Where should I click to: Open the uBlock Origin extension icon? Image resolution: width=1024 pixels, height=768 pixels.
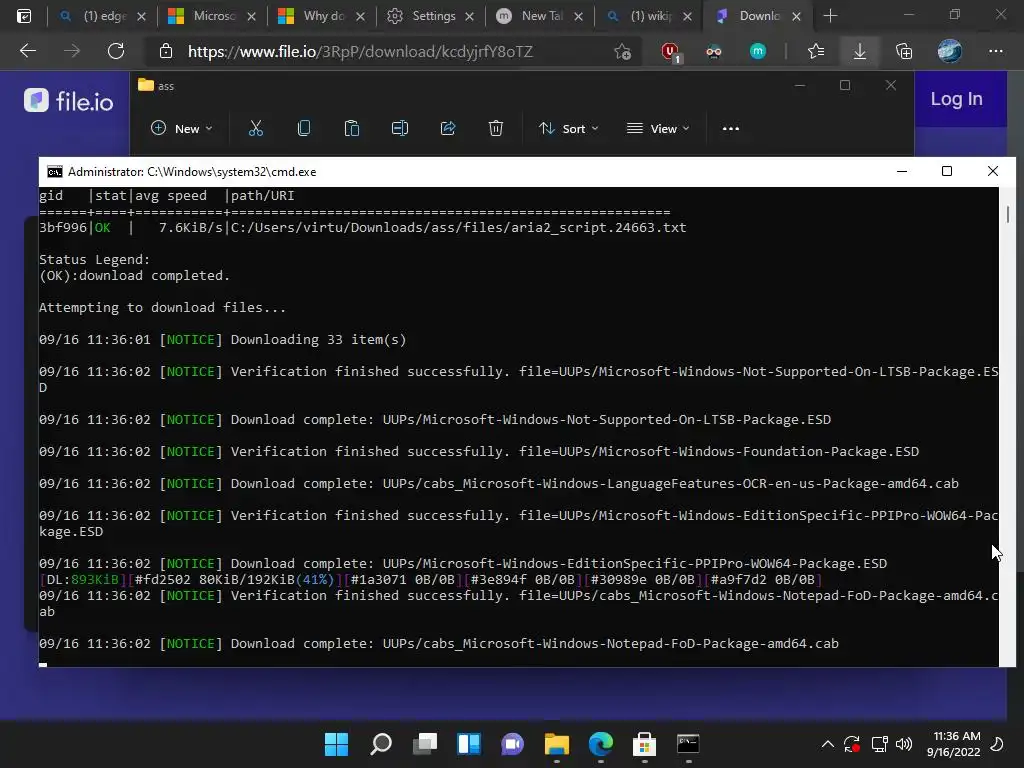coord(671,52)
